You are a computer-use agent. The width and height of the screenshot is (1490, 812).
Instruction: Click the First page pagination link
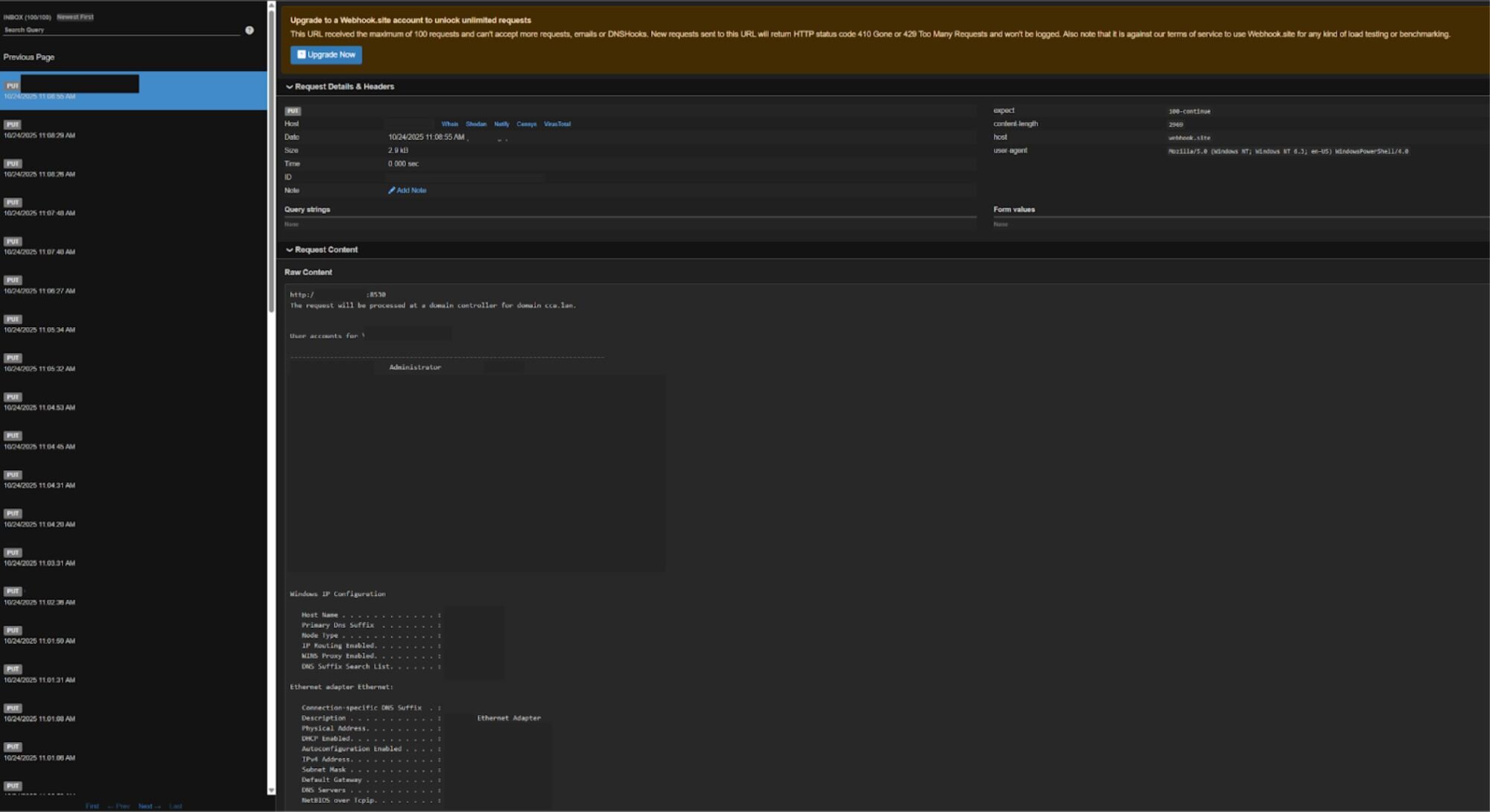[92, 806]
